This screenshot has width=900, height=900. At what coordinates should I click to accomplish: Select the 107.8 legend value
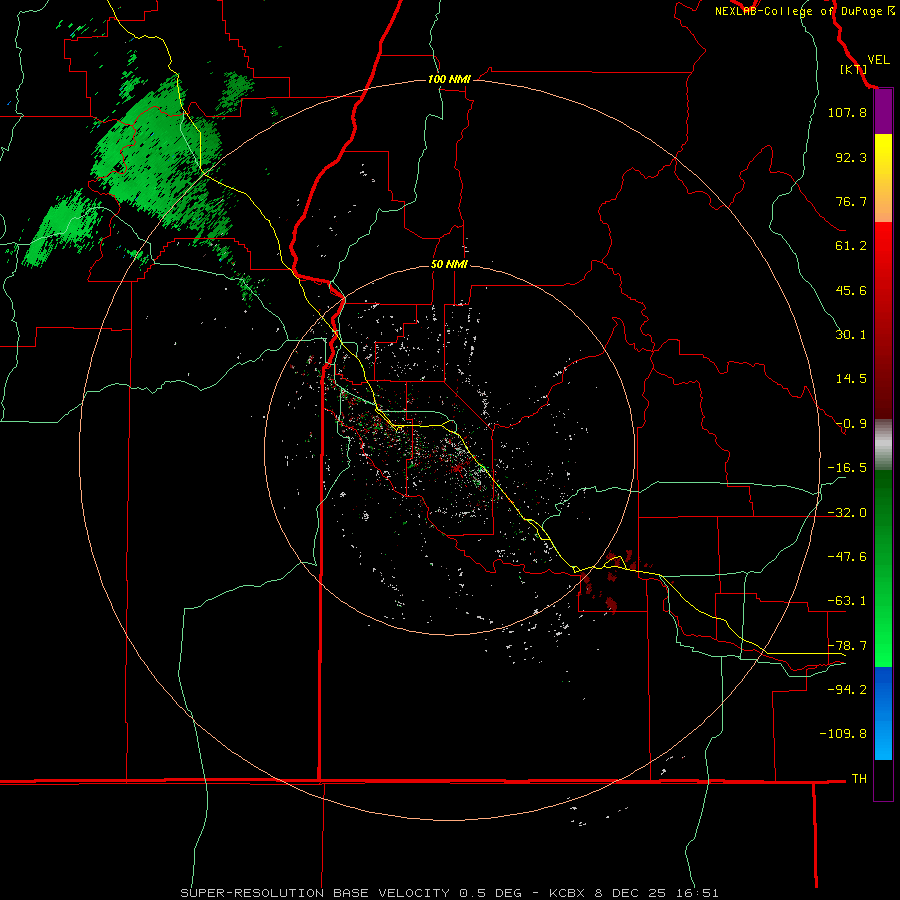point(847,112)
